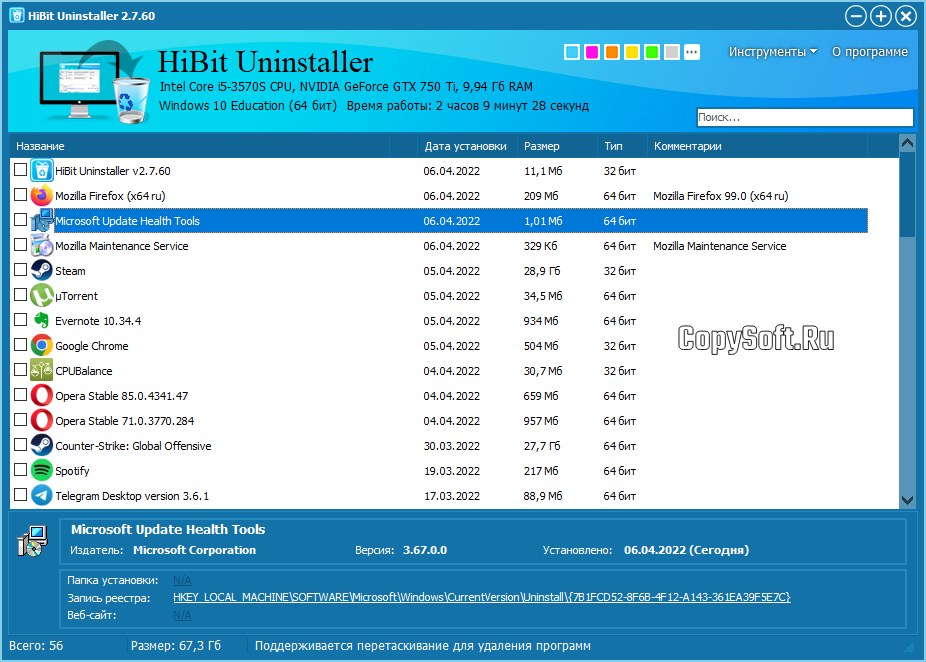This screenshot has width=926, height=662.
Task: Choose the light blue color theme
Action: point(572,52)
